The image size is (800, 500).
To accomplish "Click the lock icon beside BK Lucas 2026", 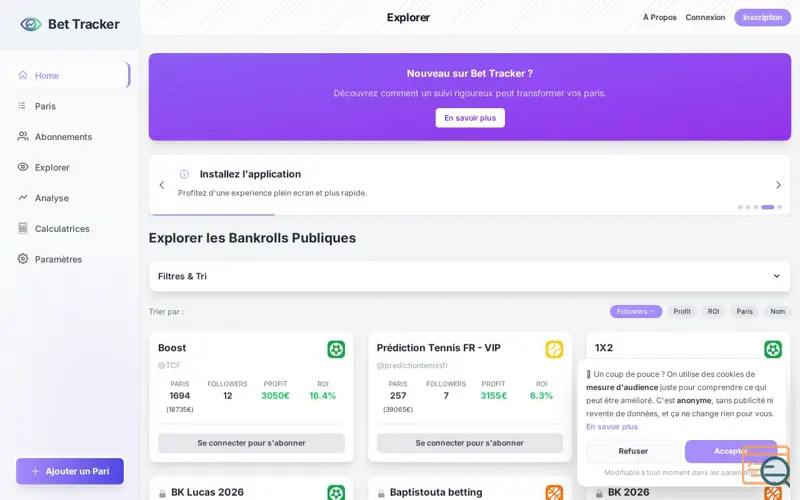I will (162, 493).
